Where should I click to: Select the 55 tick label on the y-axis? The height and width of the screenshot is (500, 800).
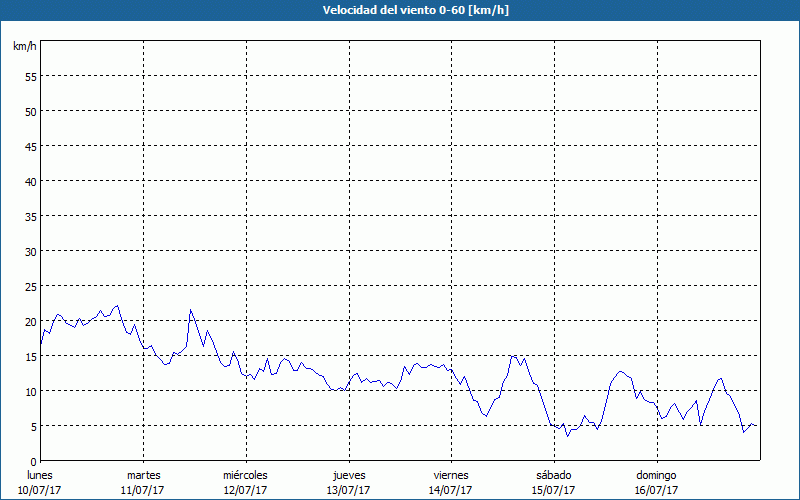point(30,76)
